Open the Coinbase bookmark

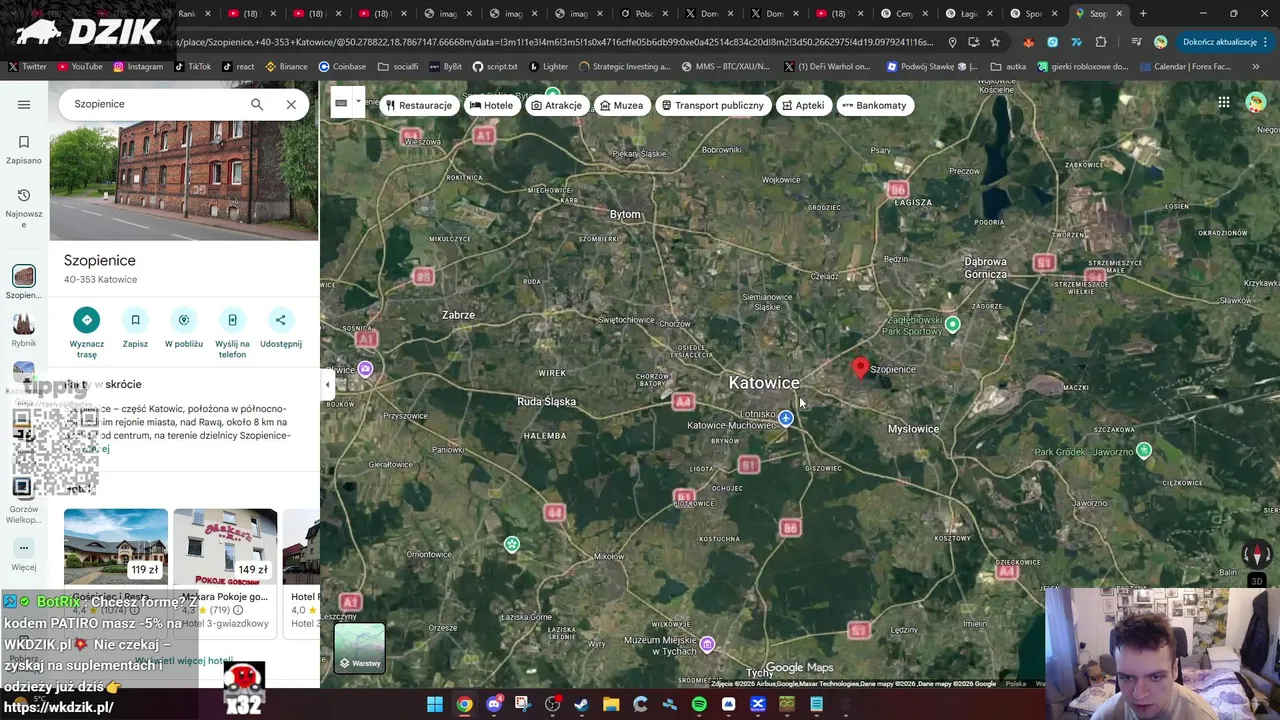[x=342, y=66]
